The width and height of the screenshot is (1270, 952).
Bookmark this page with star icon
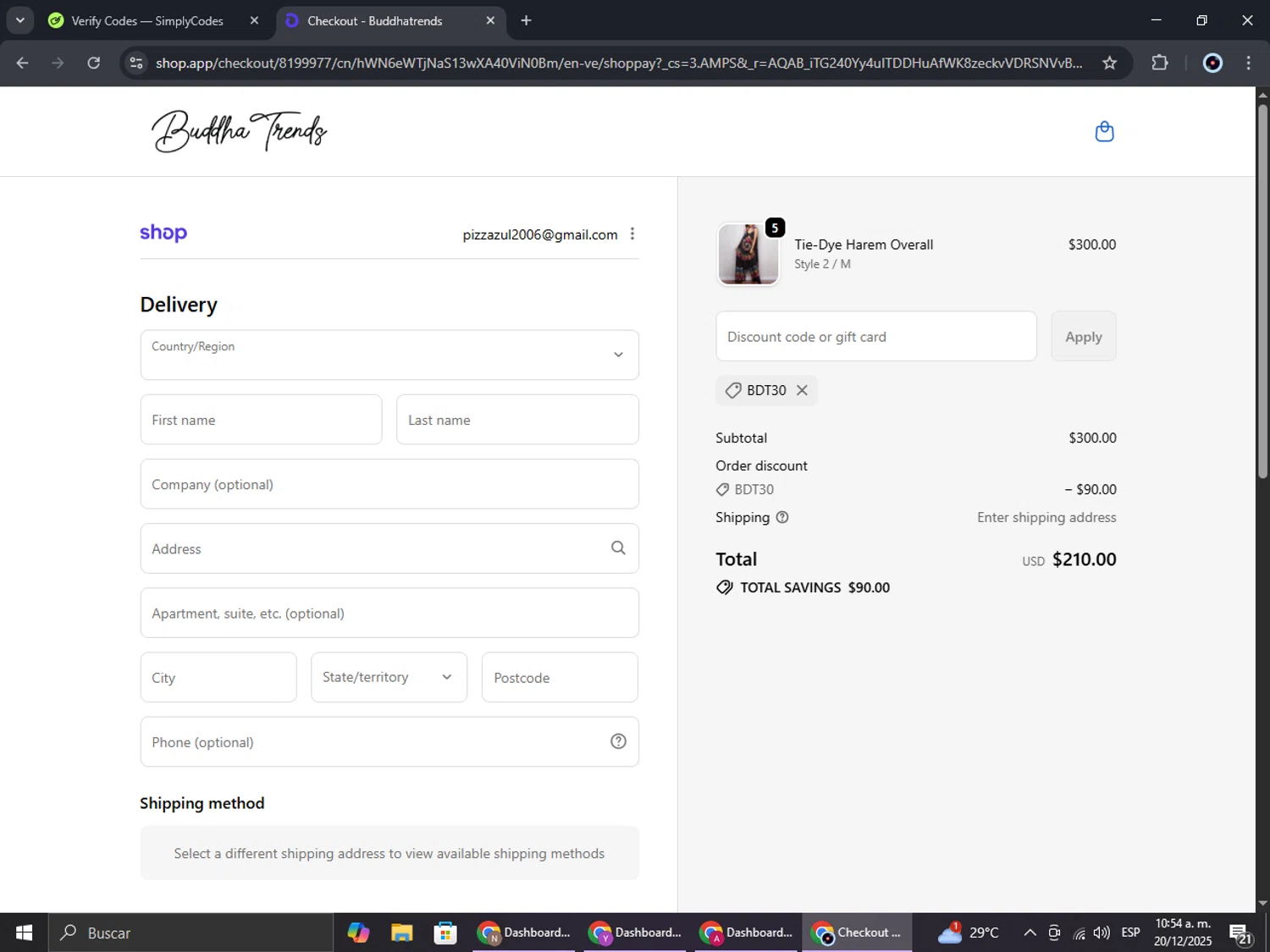click(1109, 63)
